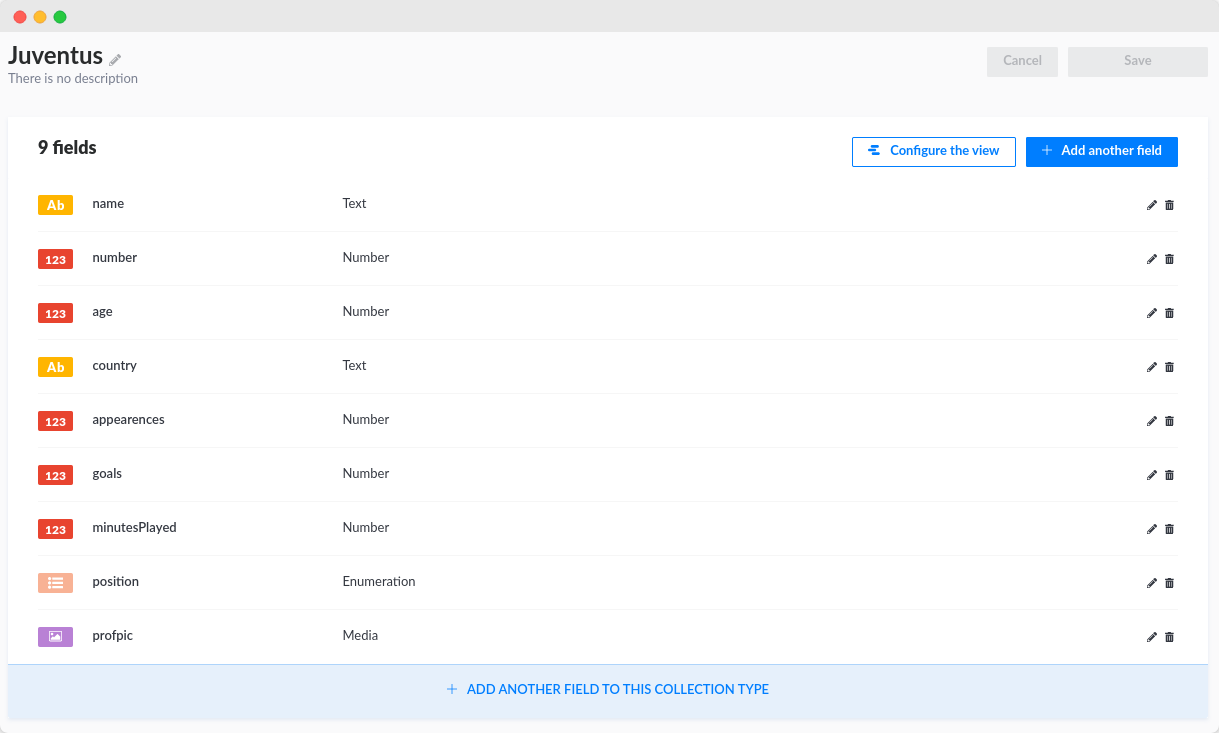The image size is (1219, 733).
Task: Open edit for country field
Action: [x=1152, y=367]
